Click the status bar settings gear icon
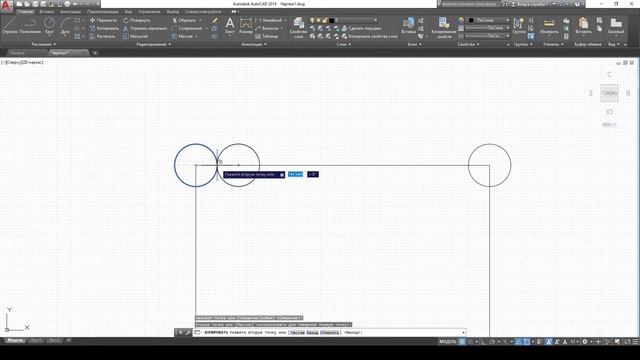The width and height of the screenshot is (640, 360). tap(584, 342)
